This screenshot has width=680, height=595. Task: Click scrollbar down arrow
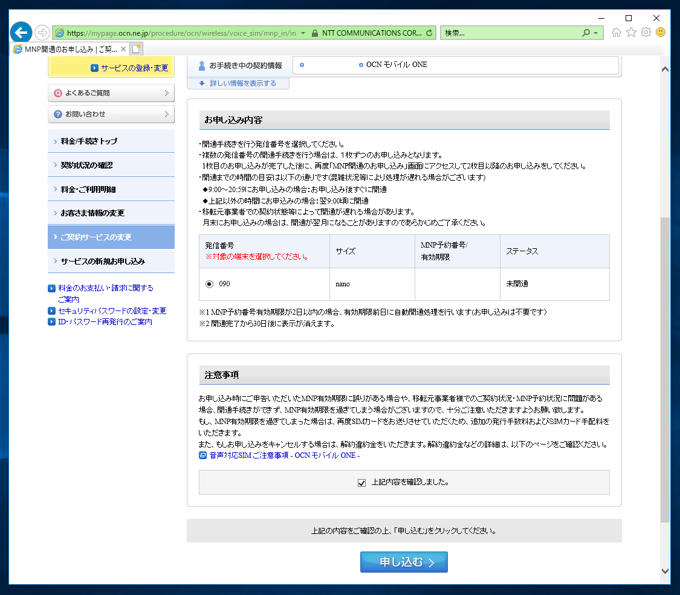(664, 571)
